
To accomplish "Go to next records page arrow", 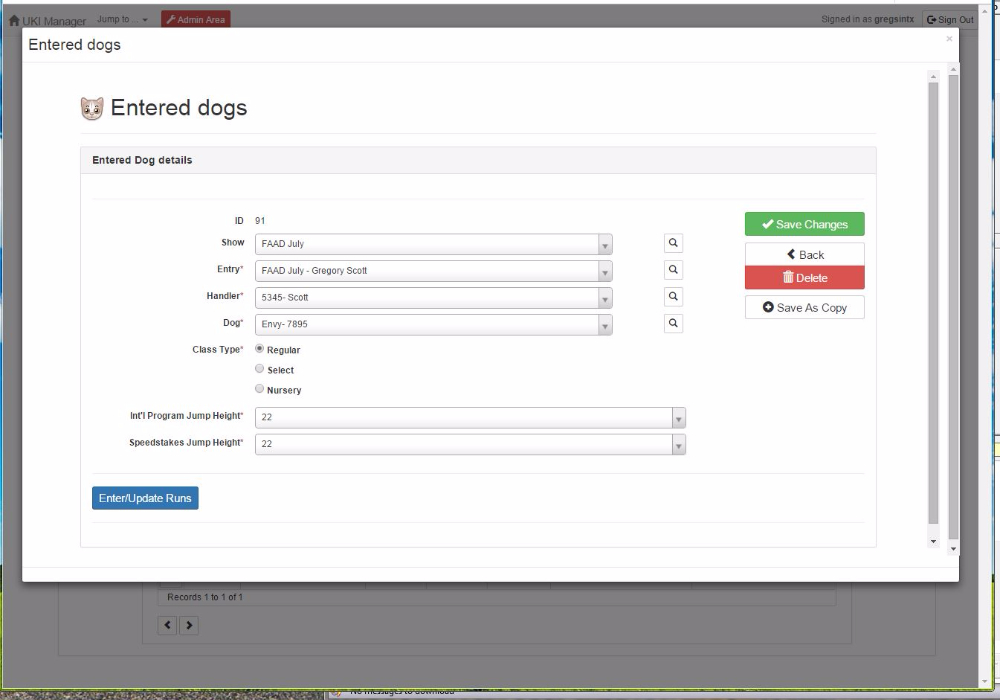I will [x=189, y=625].
